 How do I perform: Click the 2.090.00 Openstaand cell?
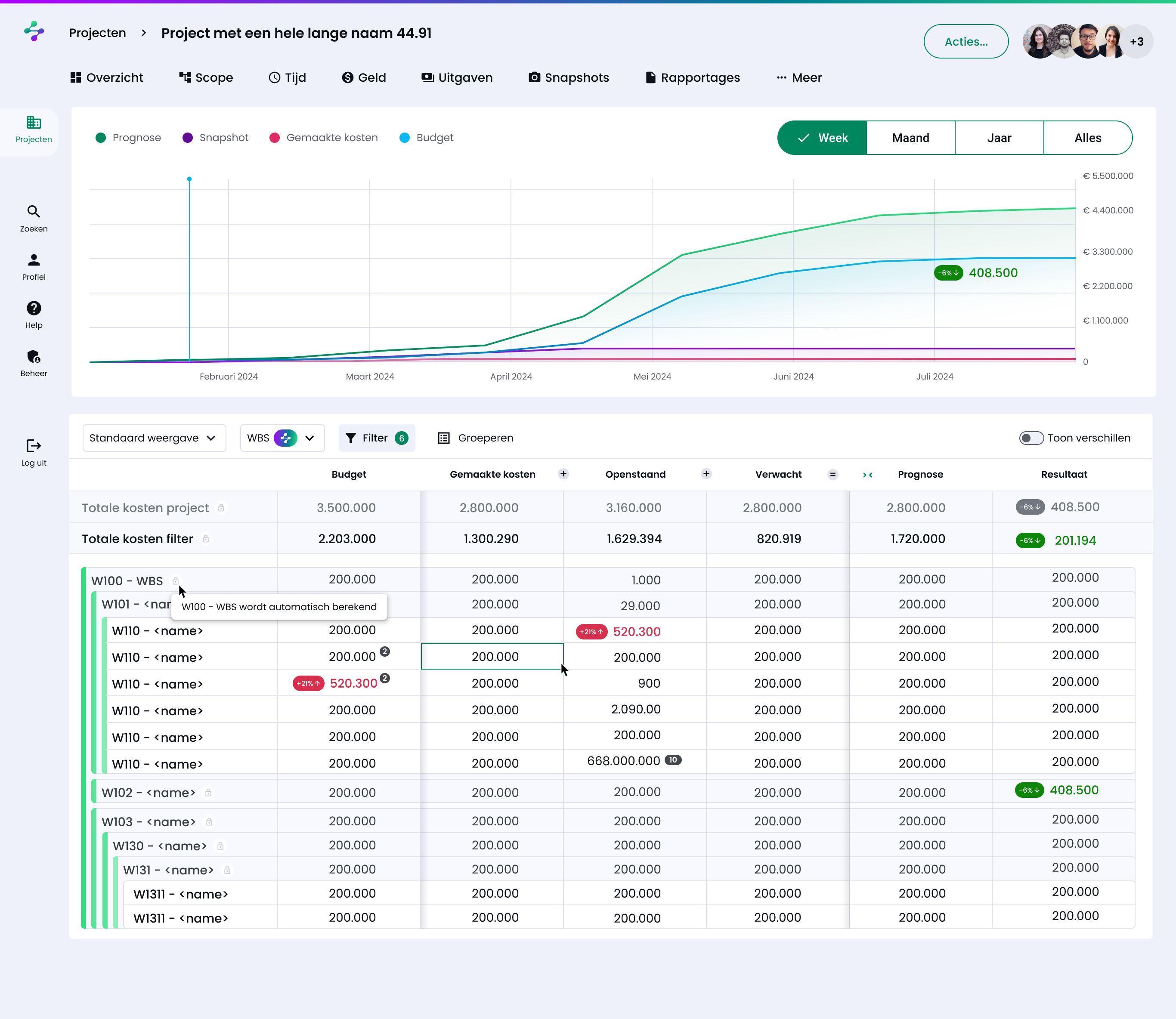(x=635, y=709)
